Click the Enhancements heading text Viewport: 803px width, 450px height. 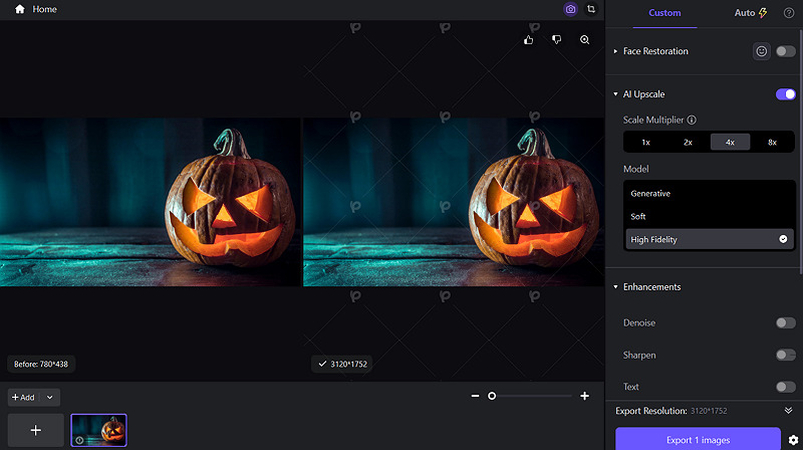pos(652,287)
